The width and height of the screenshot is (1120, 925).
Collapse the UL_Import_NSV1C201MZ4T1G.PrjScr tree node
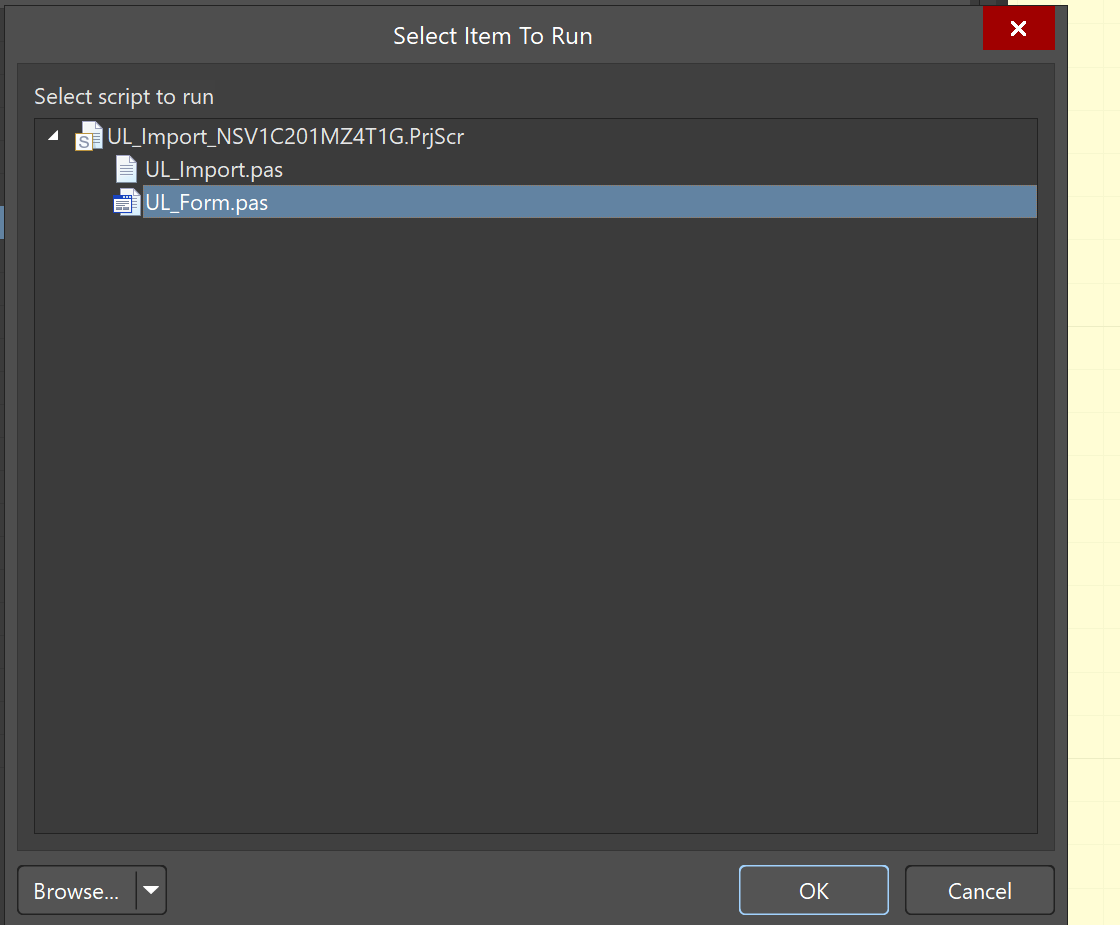pyautogui.click(x=53, y=135)
